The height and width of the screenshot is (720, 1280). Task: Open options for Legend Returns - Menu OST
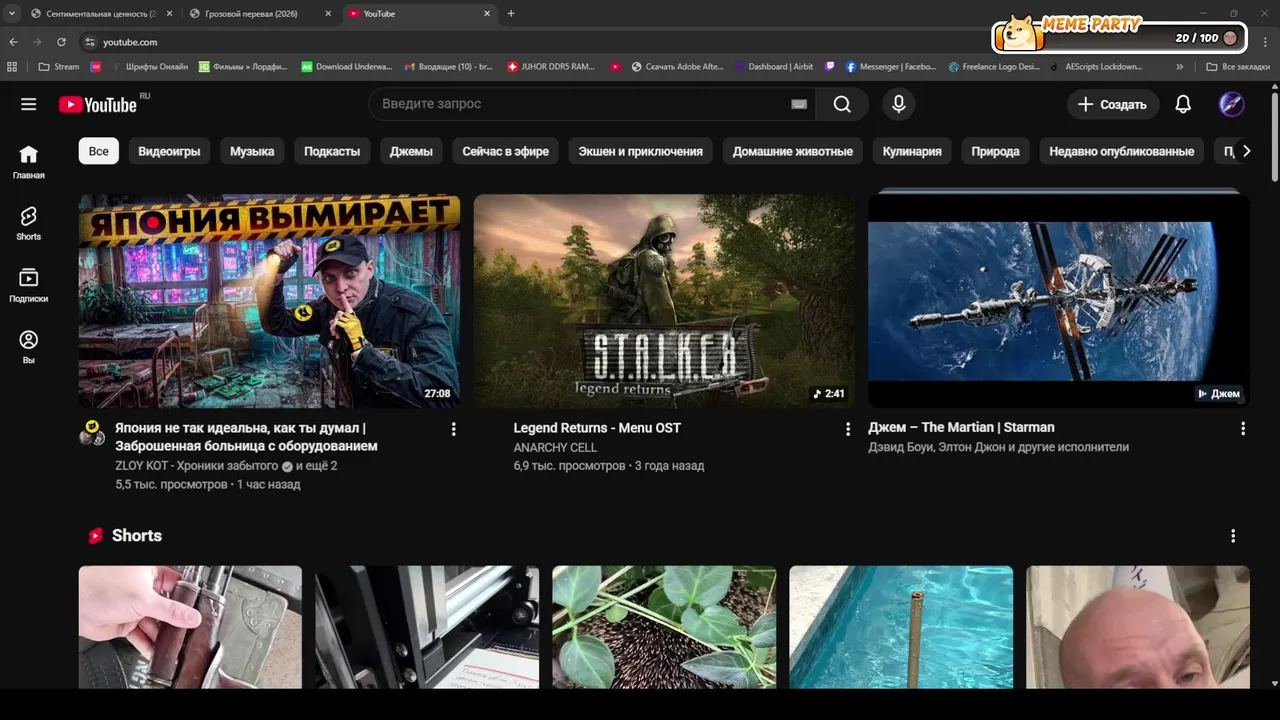point(848,429)
